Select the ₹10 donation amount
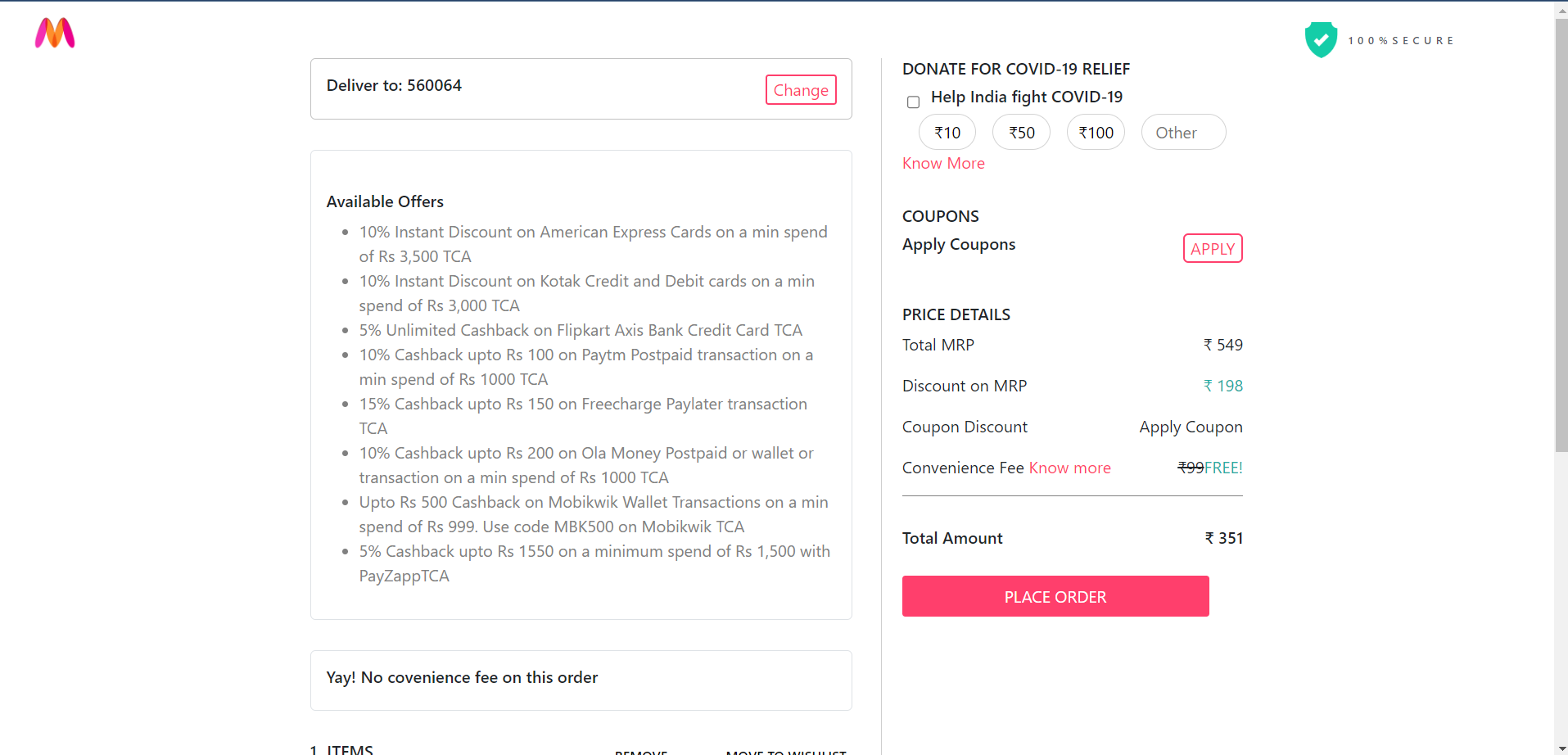The image size is (1568, 755). 947,132
